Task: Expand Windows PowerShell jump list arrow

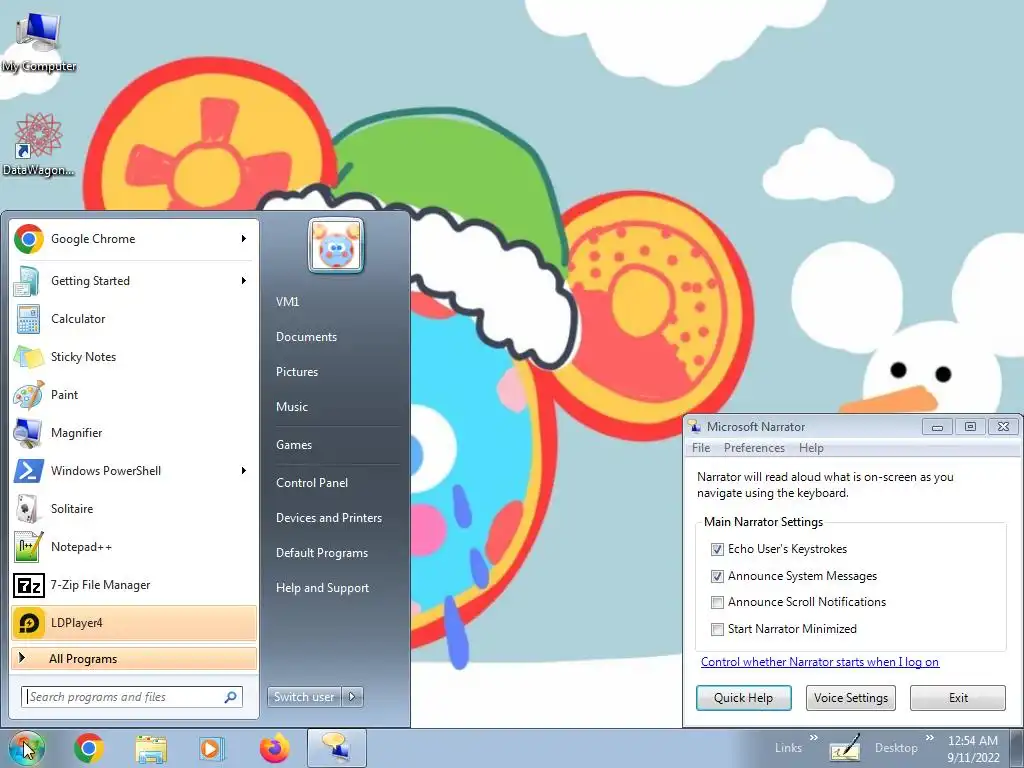Action: point(244,471)
